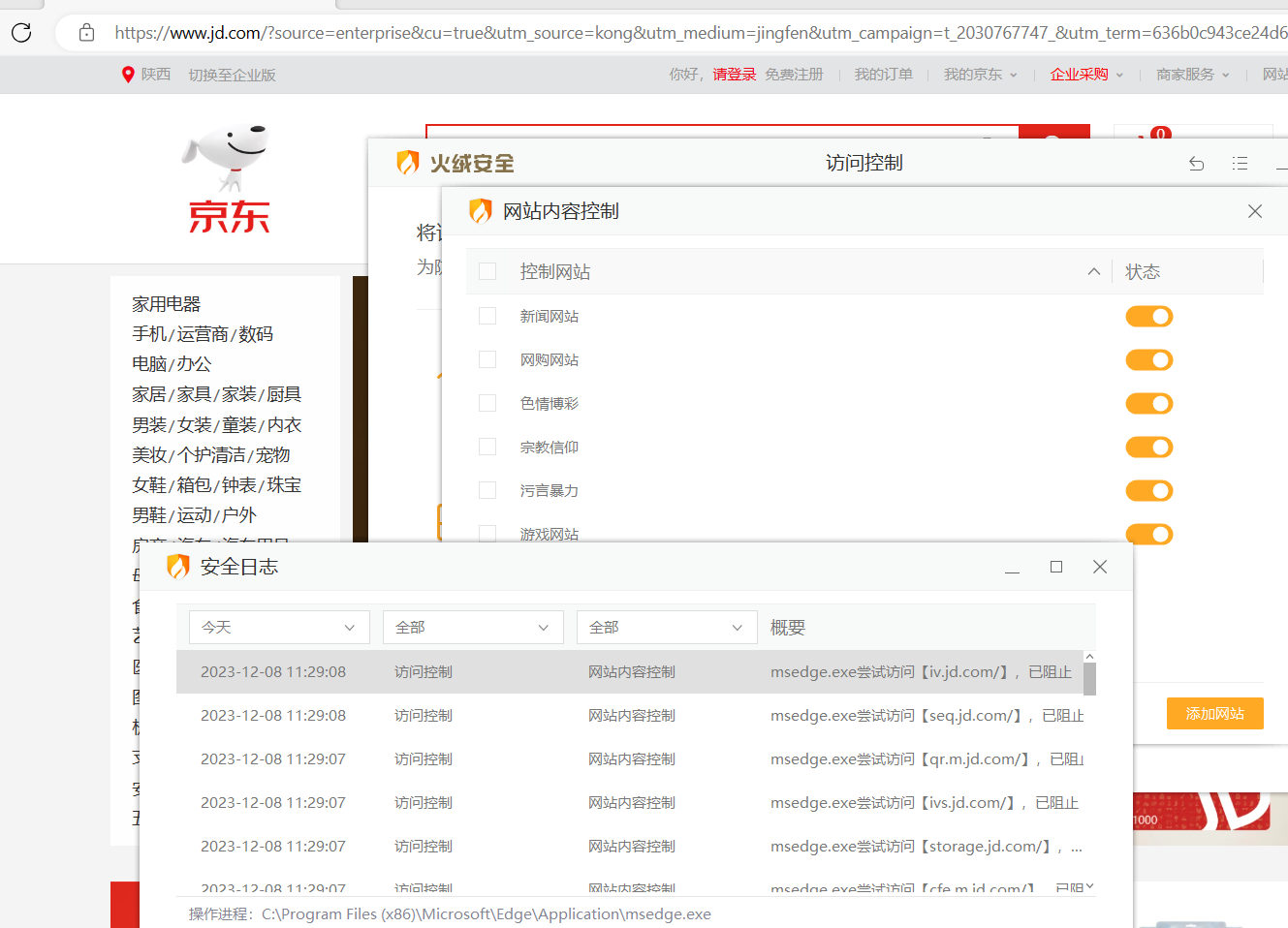1288x928 pixels.
Task: Click the back arrow in Huorong access control
Action: (1197, 164)
